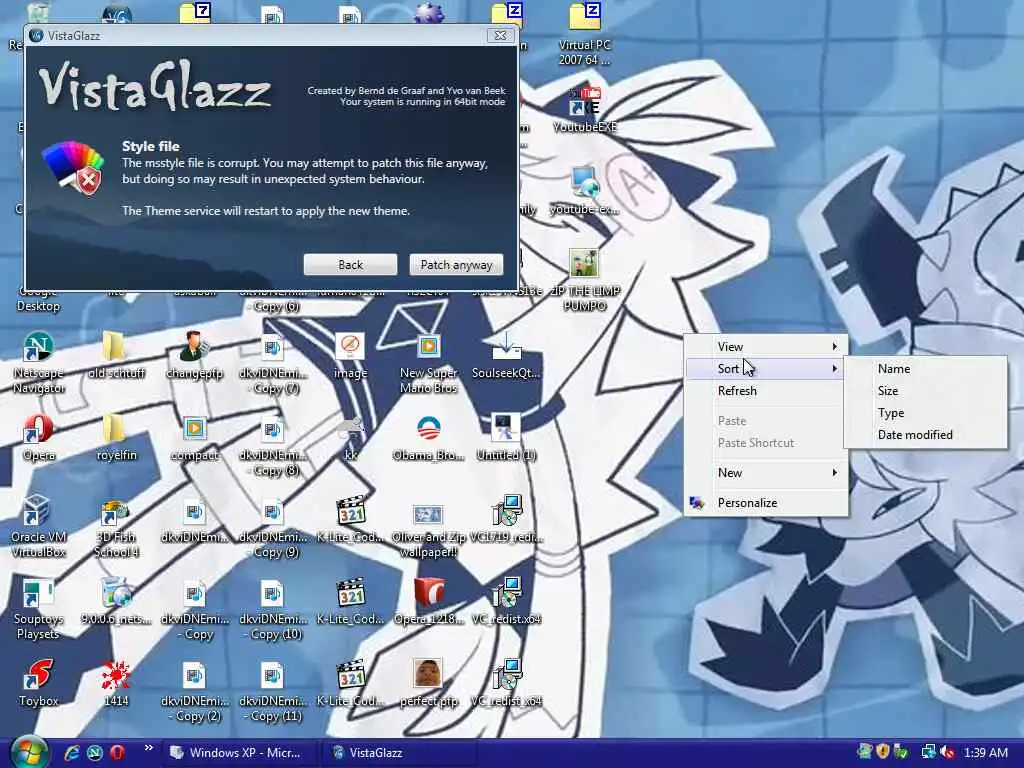The width and height of the screenshot is (1024, 768).
Task: Select the image file icon
Action: click(351, 355)
